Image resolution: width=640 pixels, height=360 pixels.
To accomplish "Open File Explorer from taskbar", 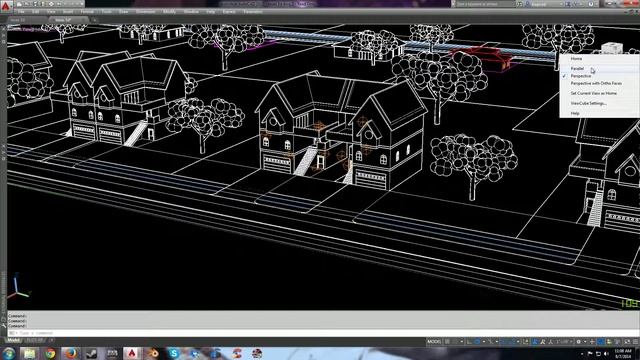I will (x=29, y=353).
